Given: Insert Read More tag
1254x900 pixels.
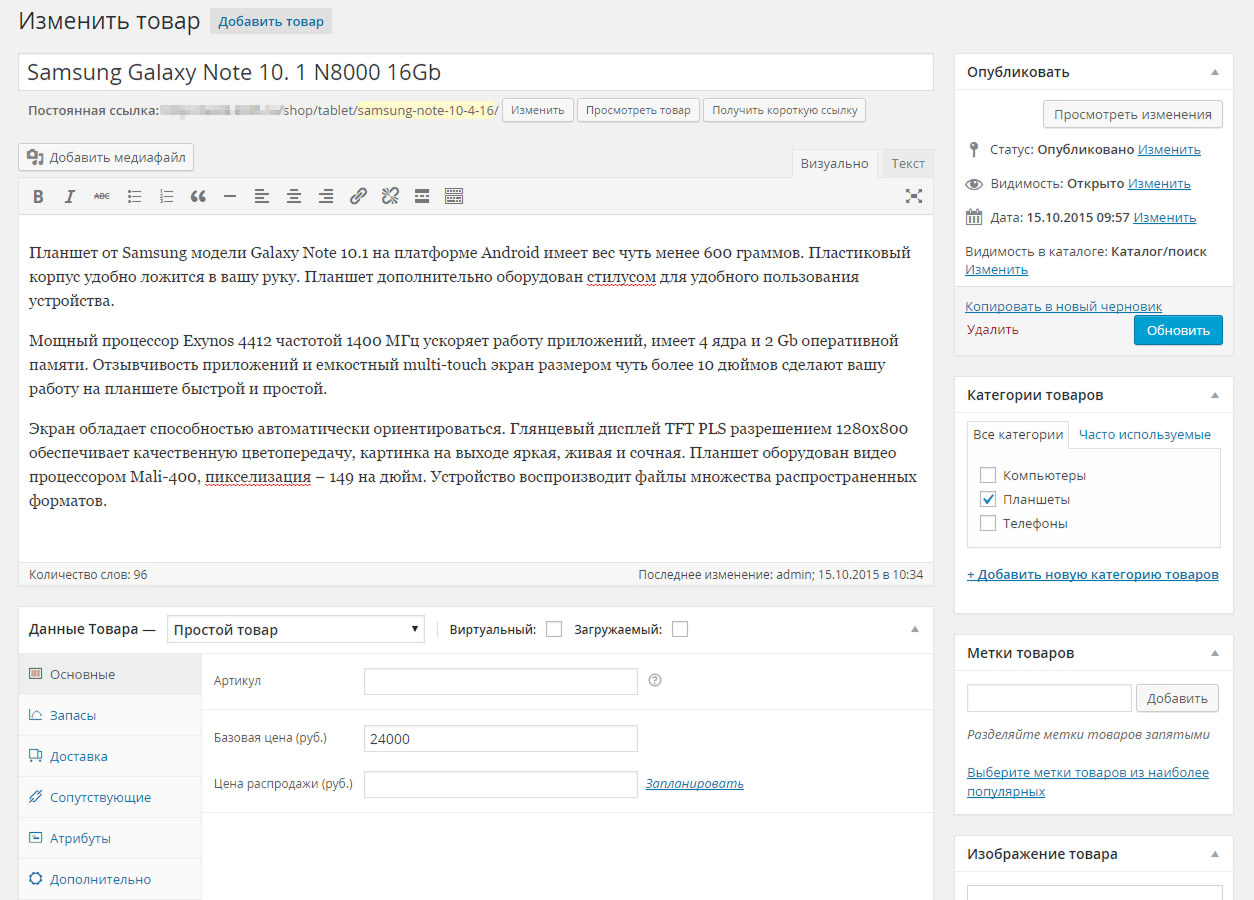Looking at the screenshot, I should pyautogui.click(x=422, y=196).
